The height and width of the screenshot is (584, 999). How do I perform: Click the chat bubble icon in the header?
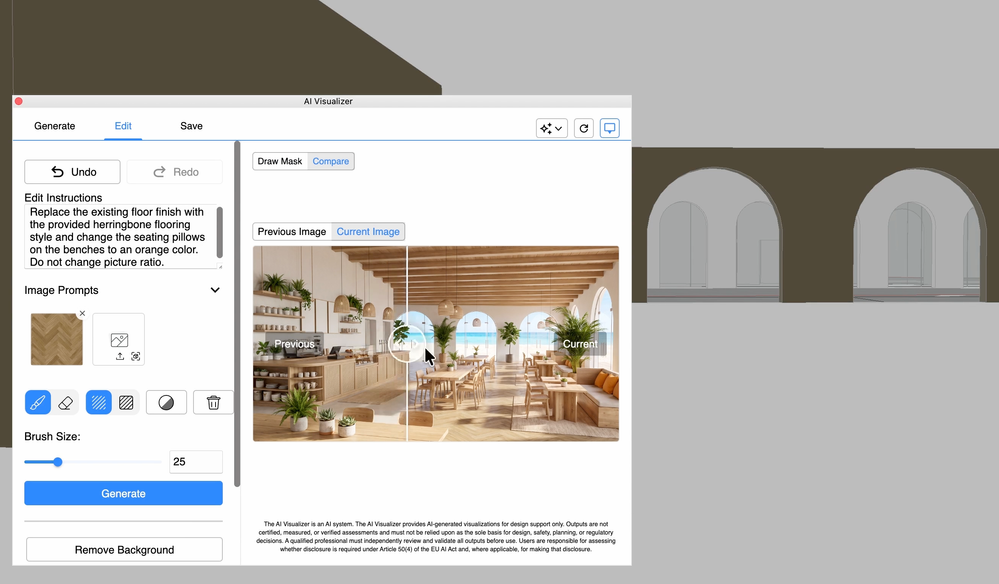(610, 128)
